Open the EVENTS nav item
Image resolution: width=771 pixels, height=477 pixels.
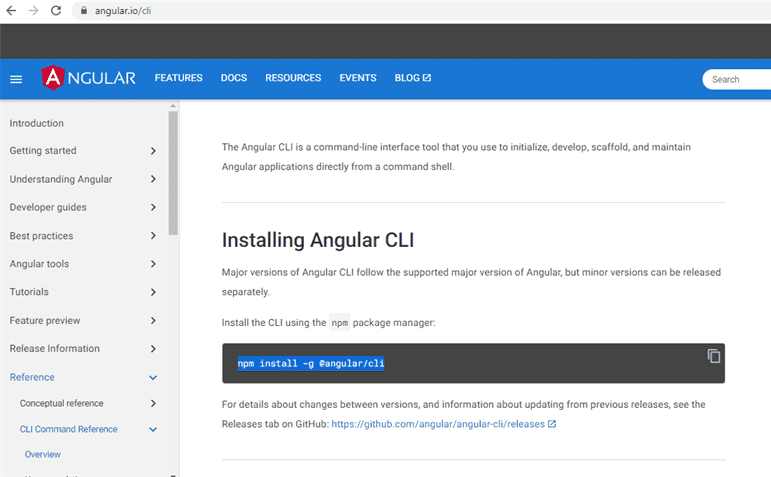pyautogui.click(x=357, y=78)
